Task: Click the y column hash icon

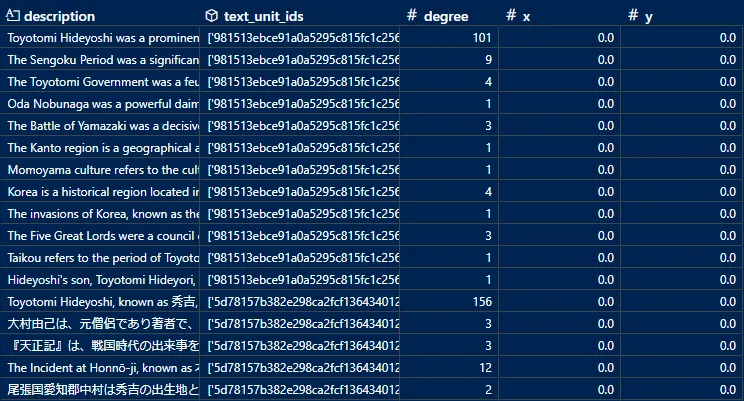Action: [x=632, y=15]
